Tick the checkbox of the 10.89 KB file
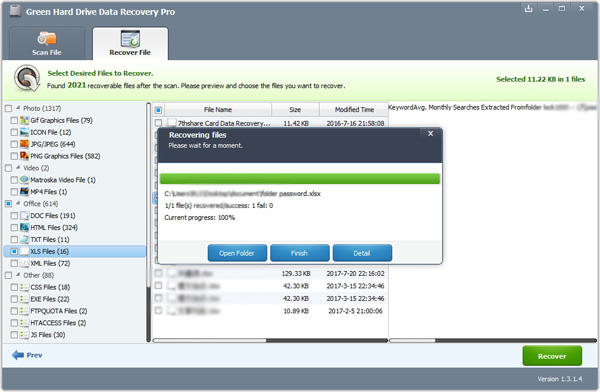The image size is (600, 392). click(158, 310)
